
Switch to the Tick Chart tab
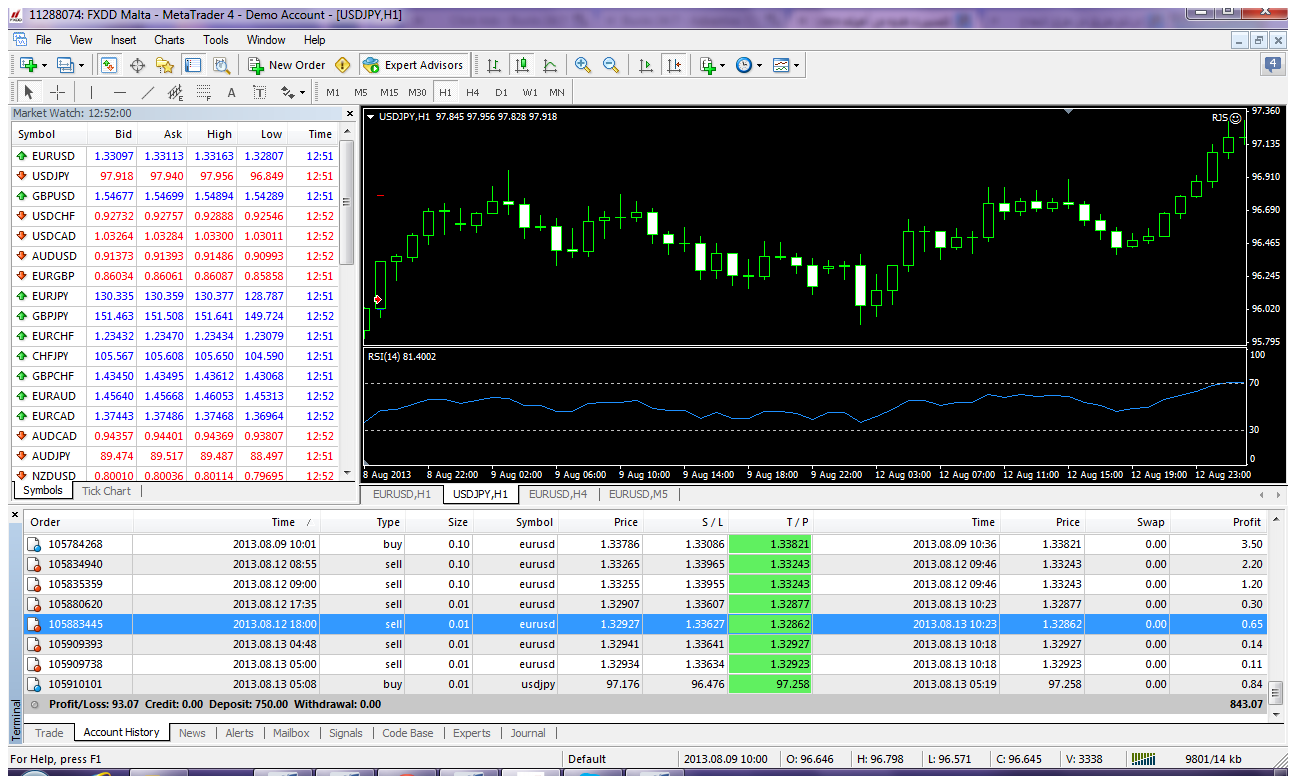click(x=106, y=491)
